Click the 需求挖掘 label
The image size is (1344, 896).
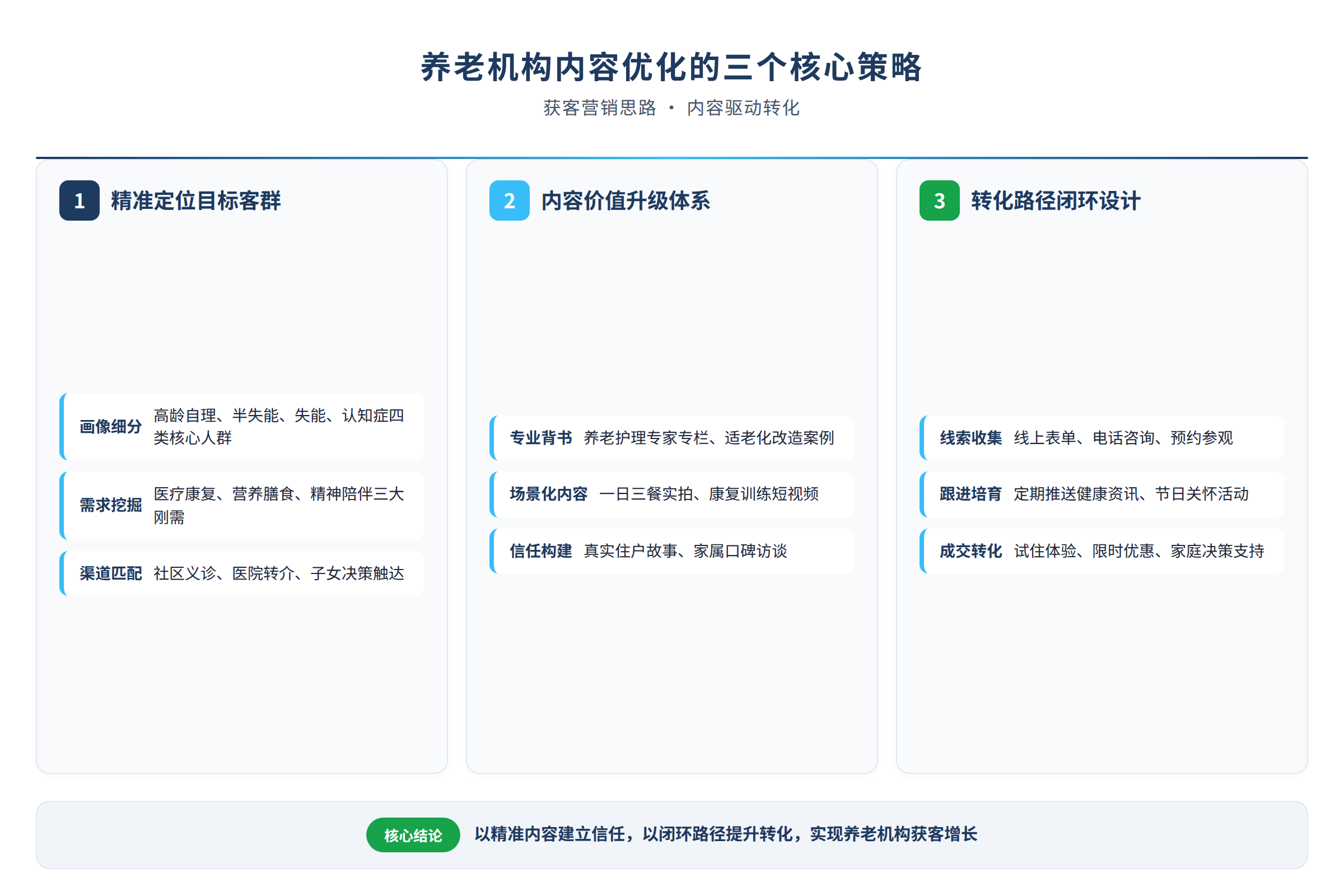coord(110,505)
